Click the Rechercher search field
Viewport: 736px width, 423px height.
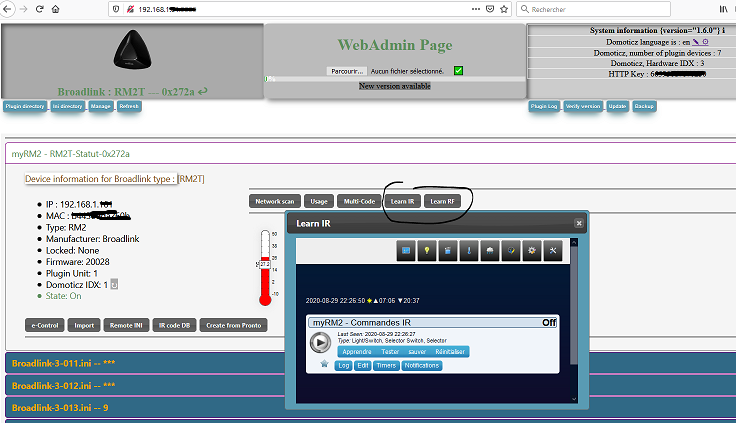pyautogui.click(x=594, y=9)
